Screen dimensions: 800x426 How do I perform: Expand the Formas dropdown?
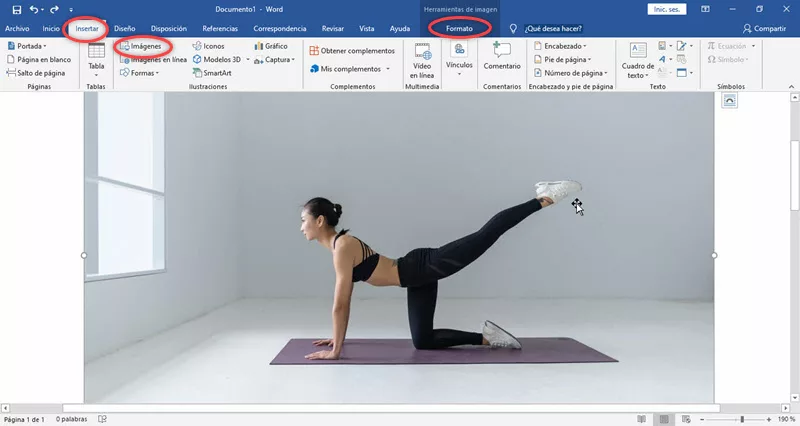coord(139,73)
